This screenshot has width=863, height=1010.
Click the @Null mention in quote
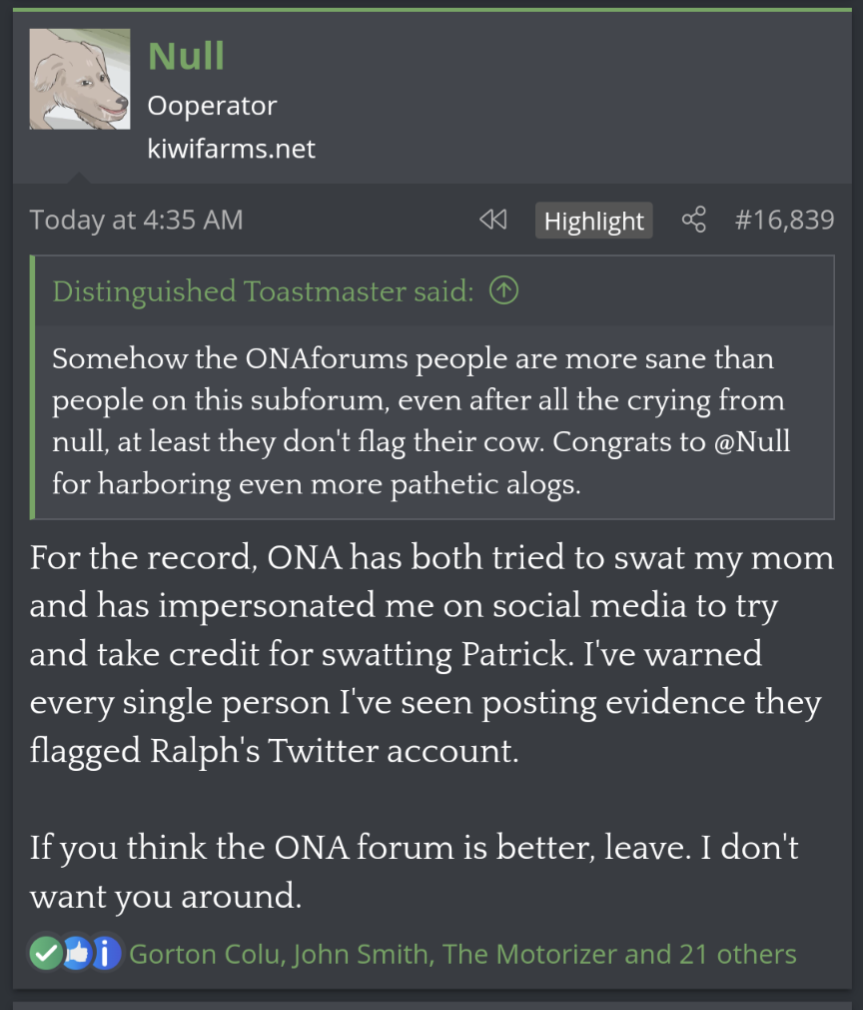pyautogui.click(x=752, y=441)
